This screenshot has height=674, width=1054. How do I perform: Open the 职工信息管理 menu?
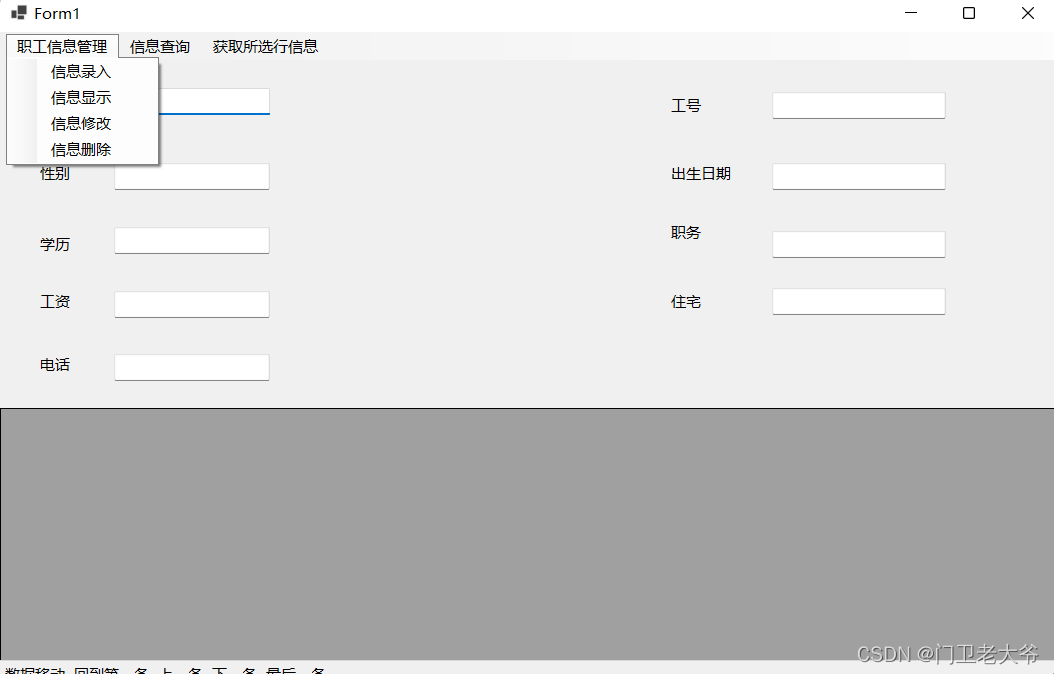tap(63, 46)
